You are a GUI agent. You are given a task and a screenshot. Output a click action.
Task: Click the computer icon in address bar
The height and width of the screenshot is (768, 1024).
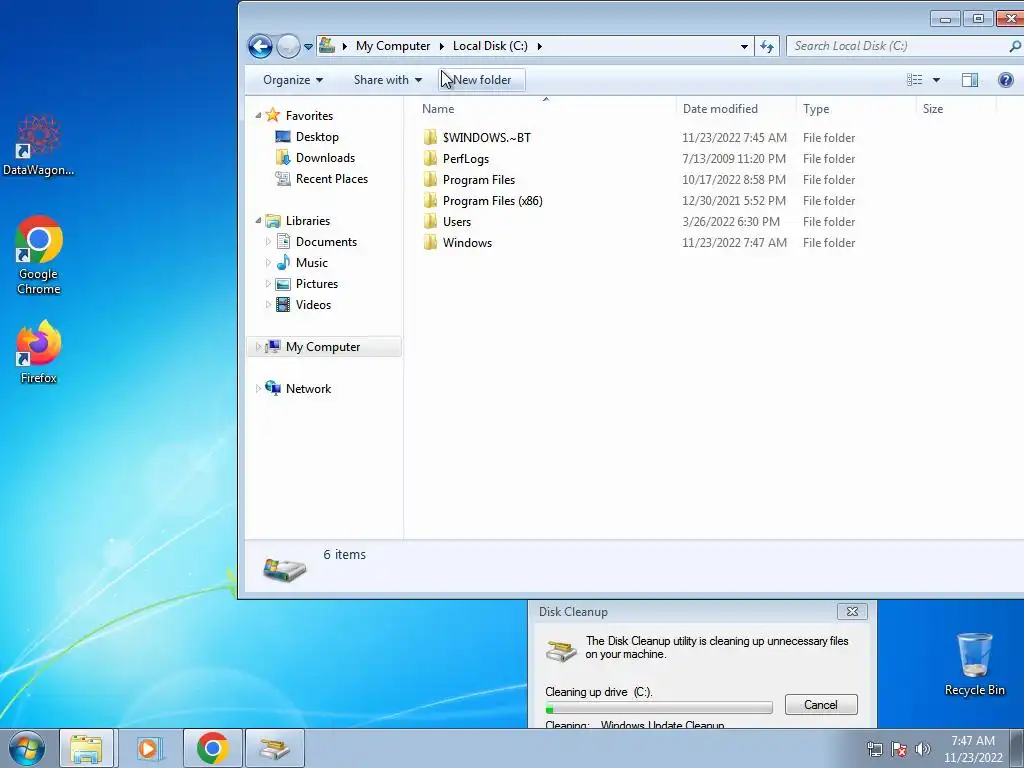pos(327,46)
